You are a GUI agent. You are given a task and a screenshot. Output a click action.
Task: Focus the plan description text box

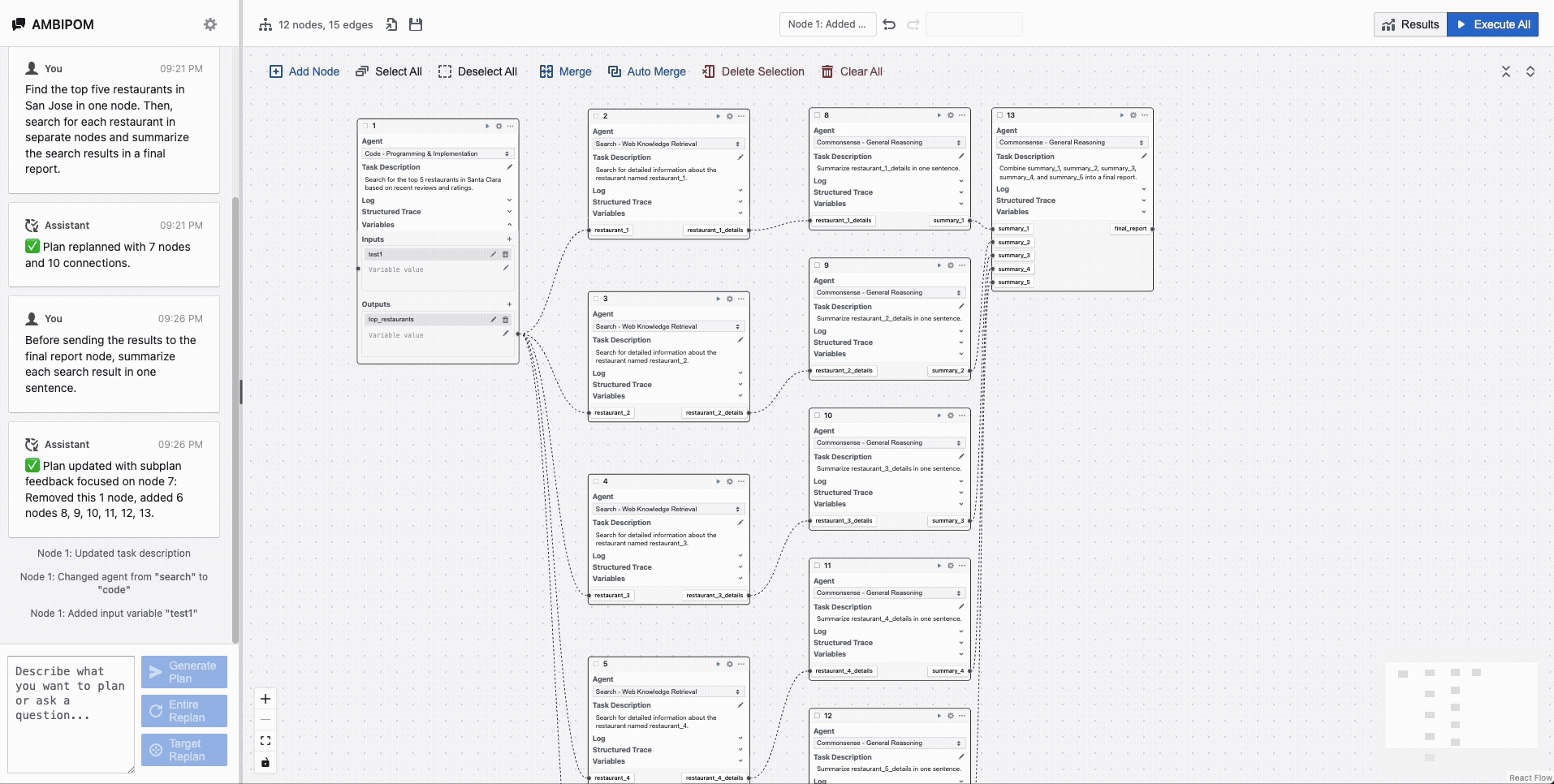(x=71, y=714)
